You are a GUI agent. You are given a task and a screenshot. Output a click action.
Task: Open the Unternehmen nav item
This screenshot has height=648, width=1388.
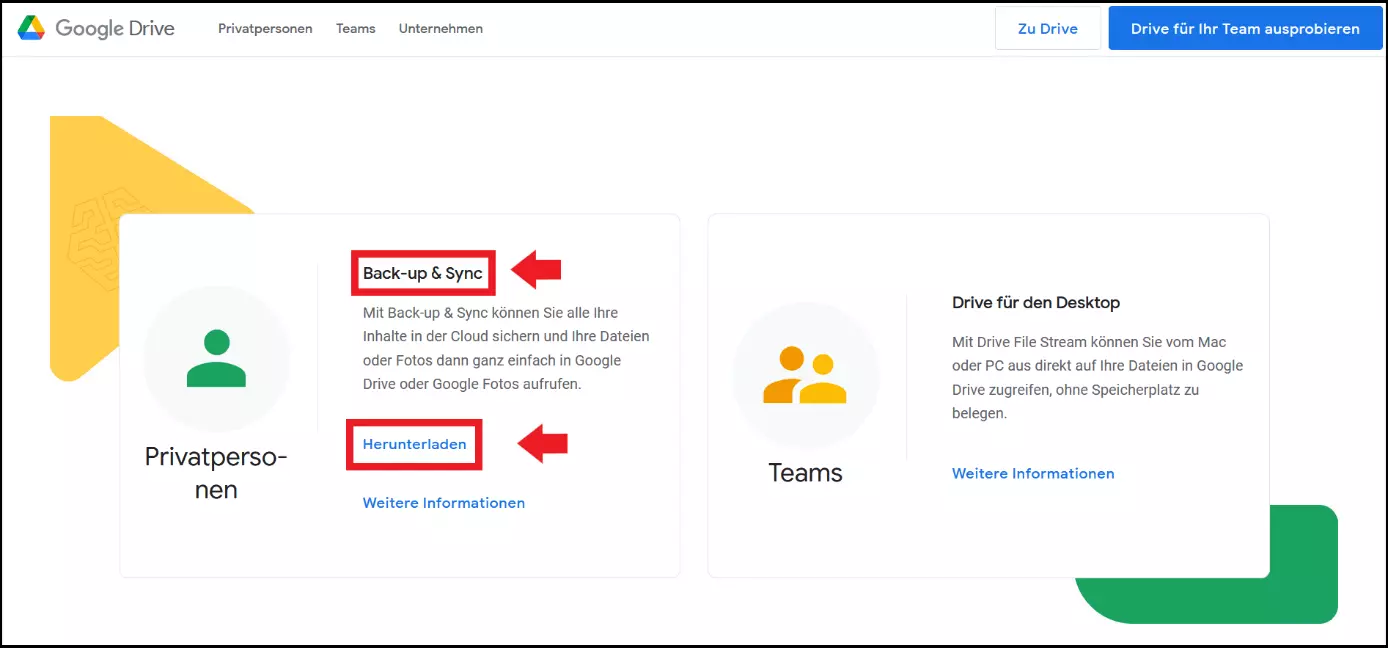pos(441,29)
